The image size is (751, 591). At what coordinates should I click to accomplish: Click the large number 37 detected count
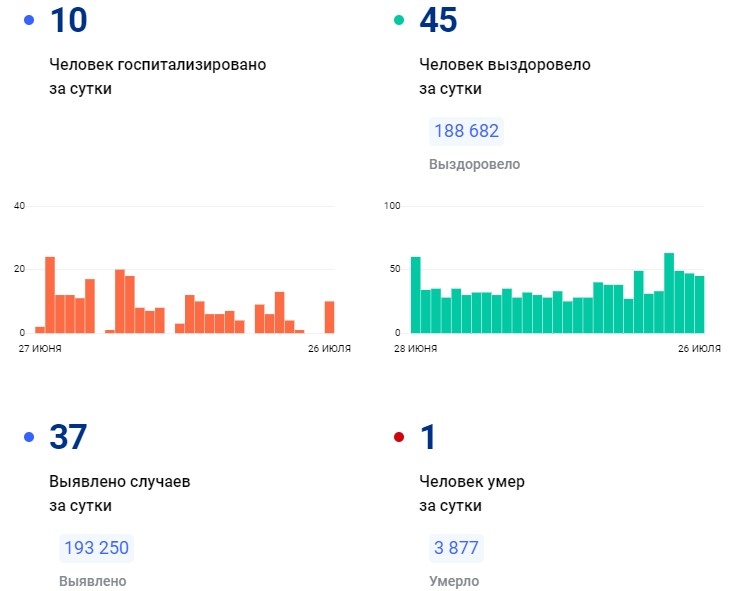click(68, 437)
